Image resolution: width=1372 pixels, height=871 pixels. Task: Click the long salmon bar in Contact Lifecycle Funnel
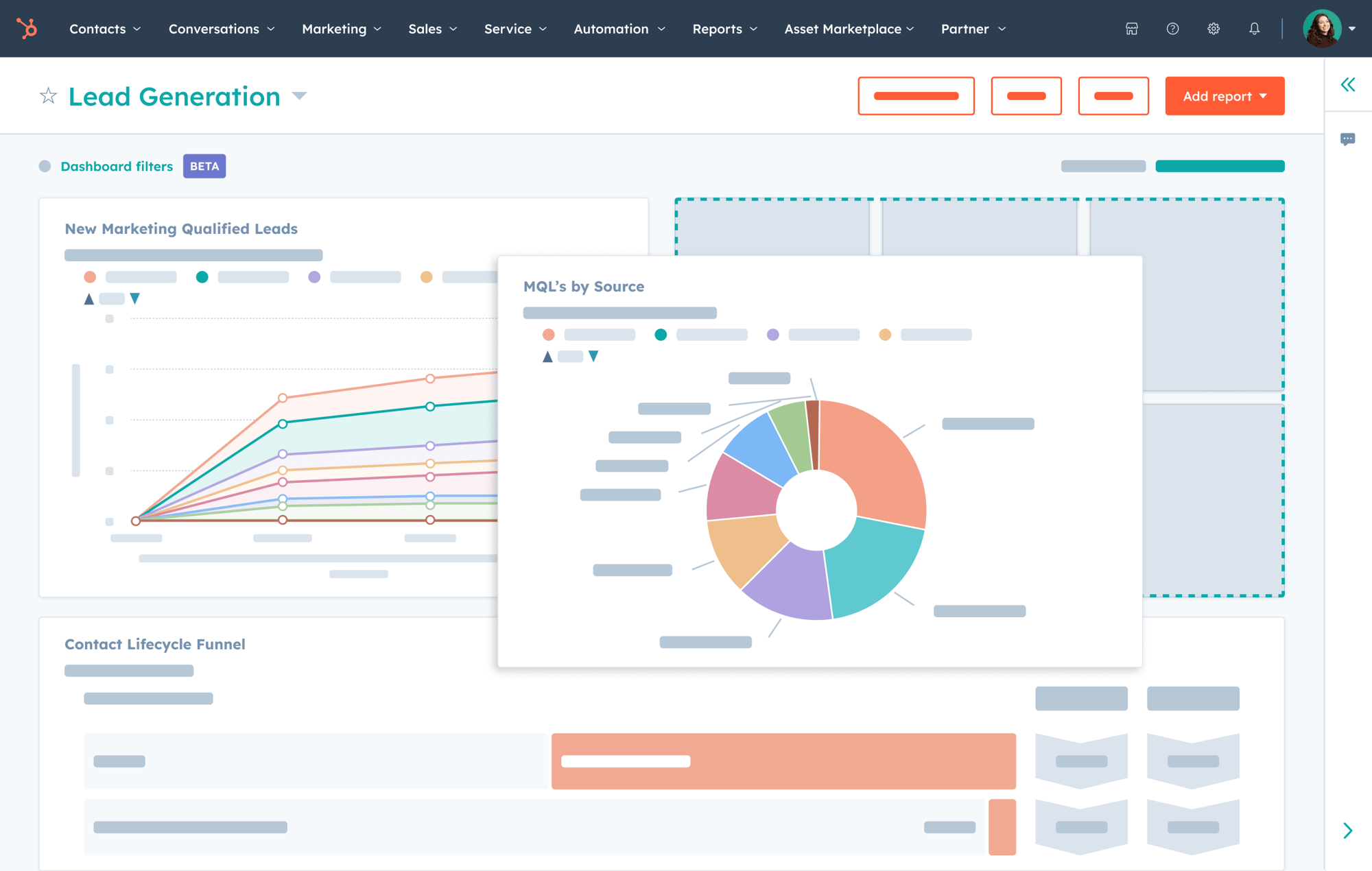783,761
